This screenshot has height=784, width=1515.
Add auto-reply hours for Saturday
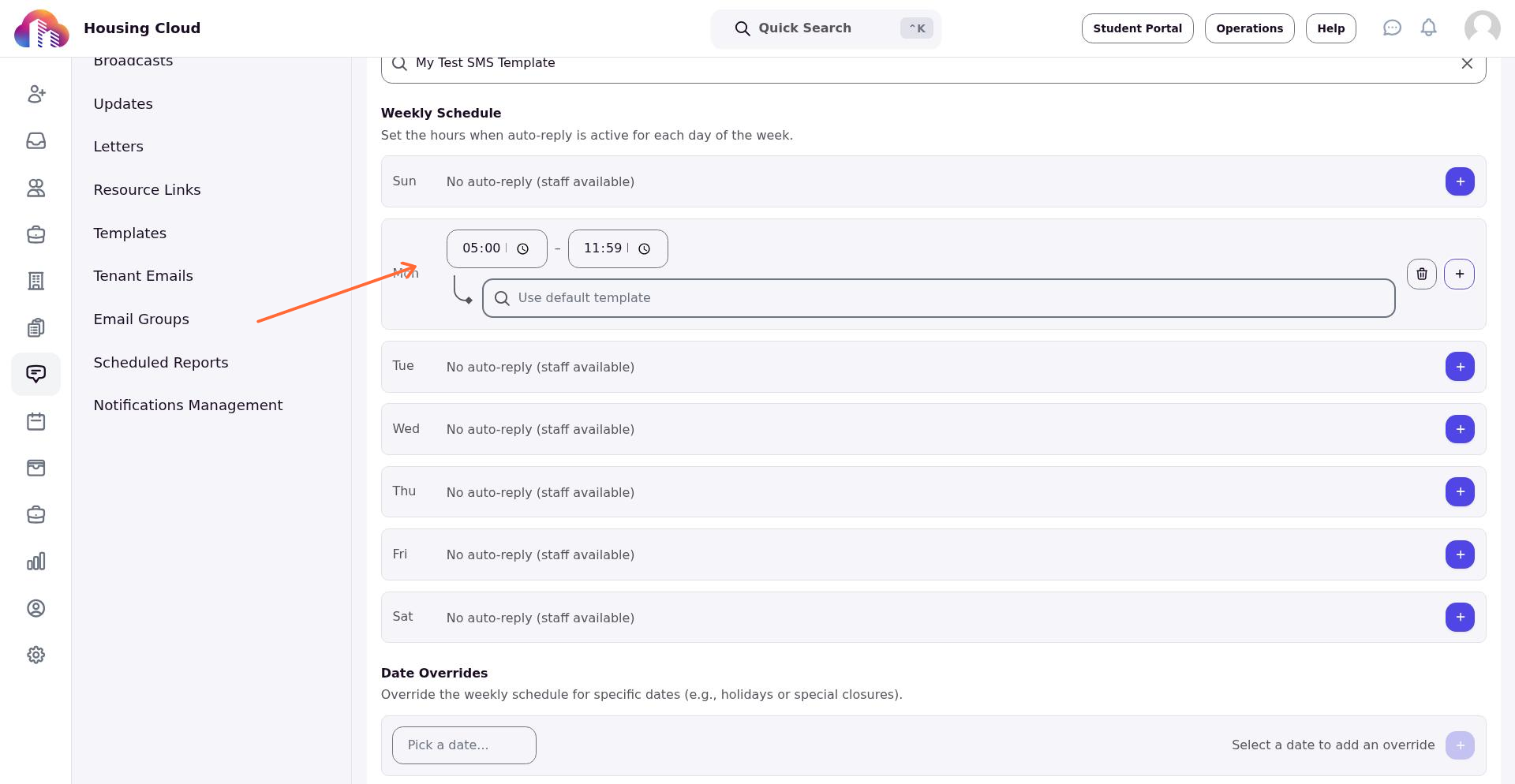pyautogui.click(x=1460, y=617)
